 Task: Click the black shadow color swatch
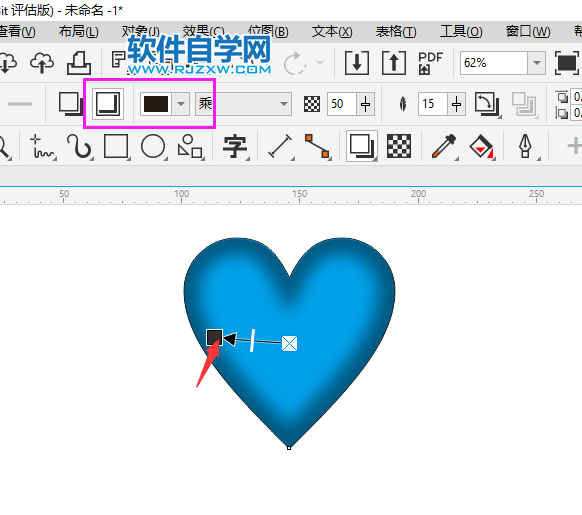click(x=156, y=104)
